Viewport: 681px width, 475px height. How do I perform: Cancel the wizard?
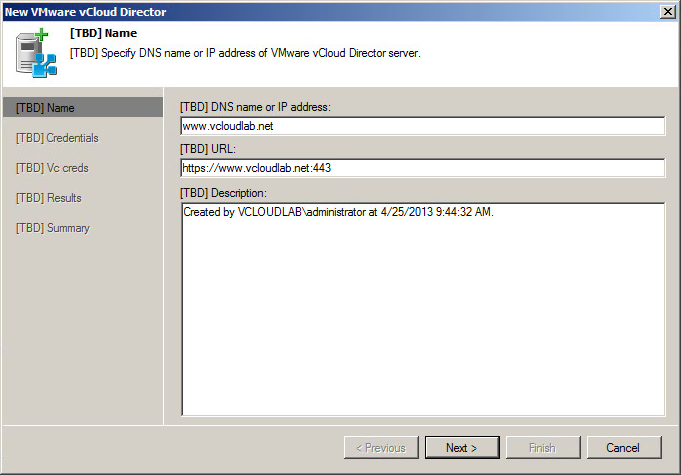click(x=624, y=447)
